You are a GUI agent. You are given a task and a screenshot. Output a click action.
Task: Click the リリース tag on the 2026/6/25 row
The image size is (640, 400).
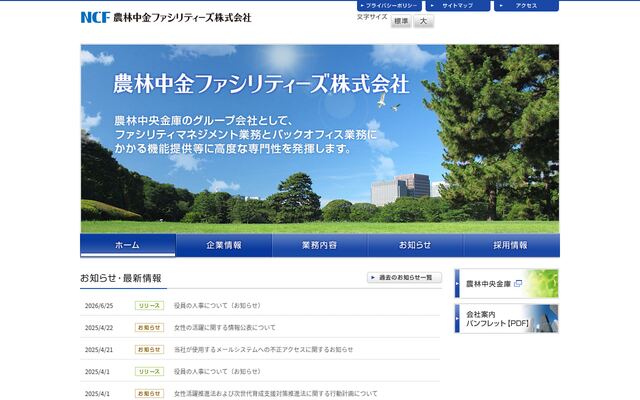149,305
